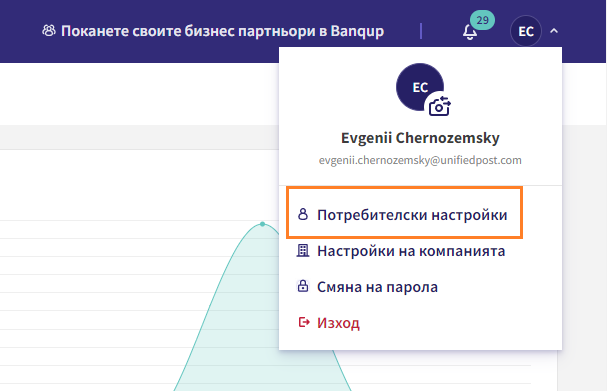Open Потребителски настройки menu item
Viewport: 607px width, 391px height.
(x=405, y=214)
